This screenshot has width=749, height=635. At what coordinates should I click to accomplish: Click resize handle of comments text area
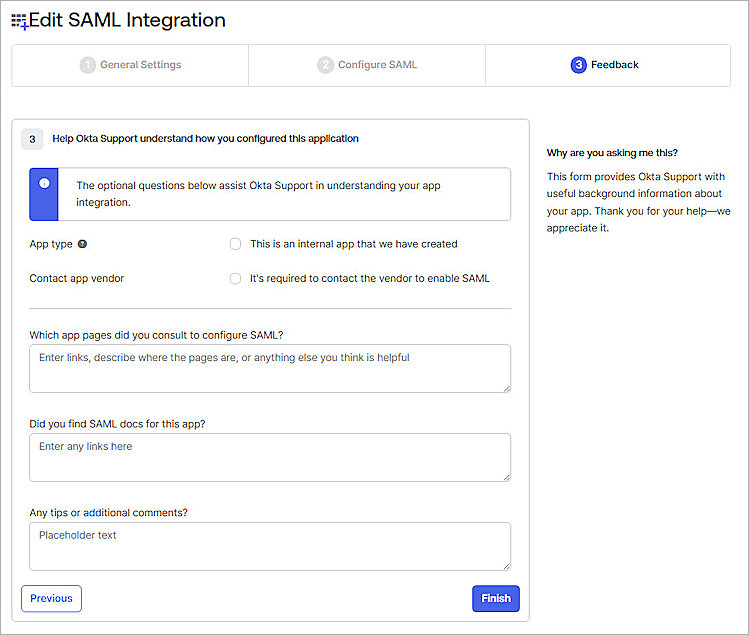tap(507, 567)
